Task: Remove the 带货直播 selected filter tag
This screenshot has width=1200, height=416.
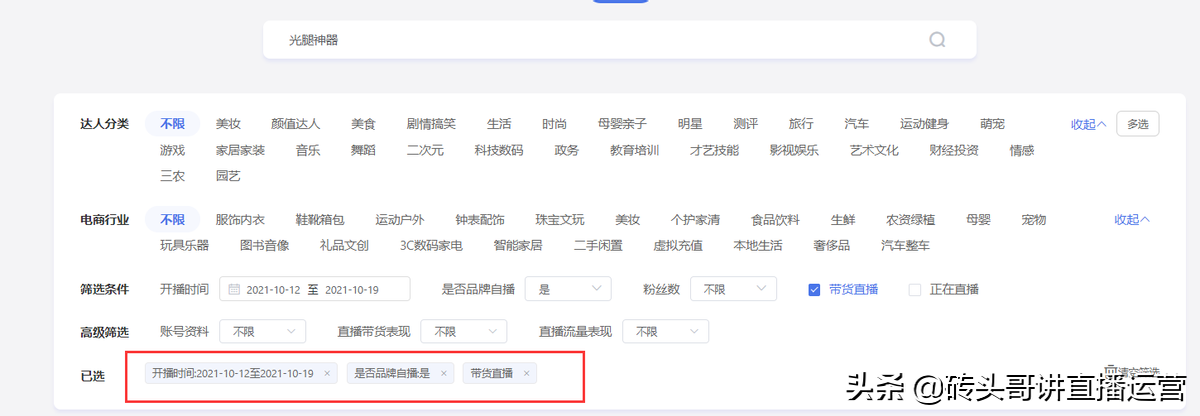Action: coord(526,373)
